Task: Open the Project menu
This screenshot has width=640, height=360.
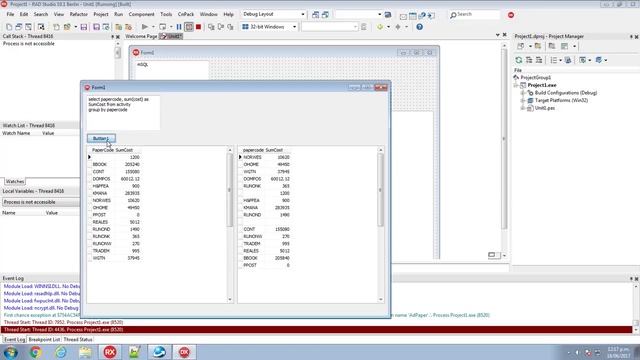Action: pos(101,14)
